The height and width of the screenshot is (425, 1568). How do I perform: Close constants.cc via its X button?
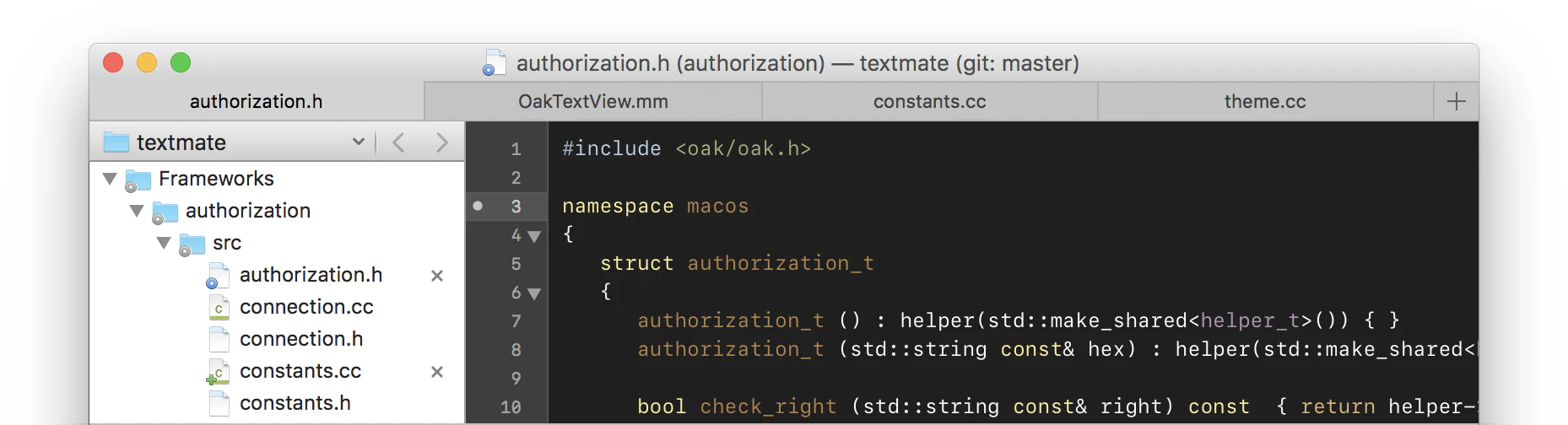coord(437,372)
